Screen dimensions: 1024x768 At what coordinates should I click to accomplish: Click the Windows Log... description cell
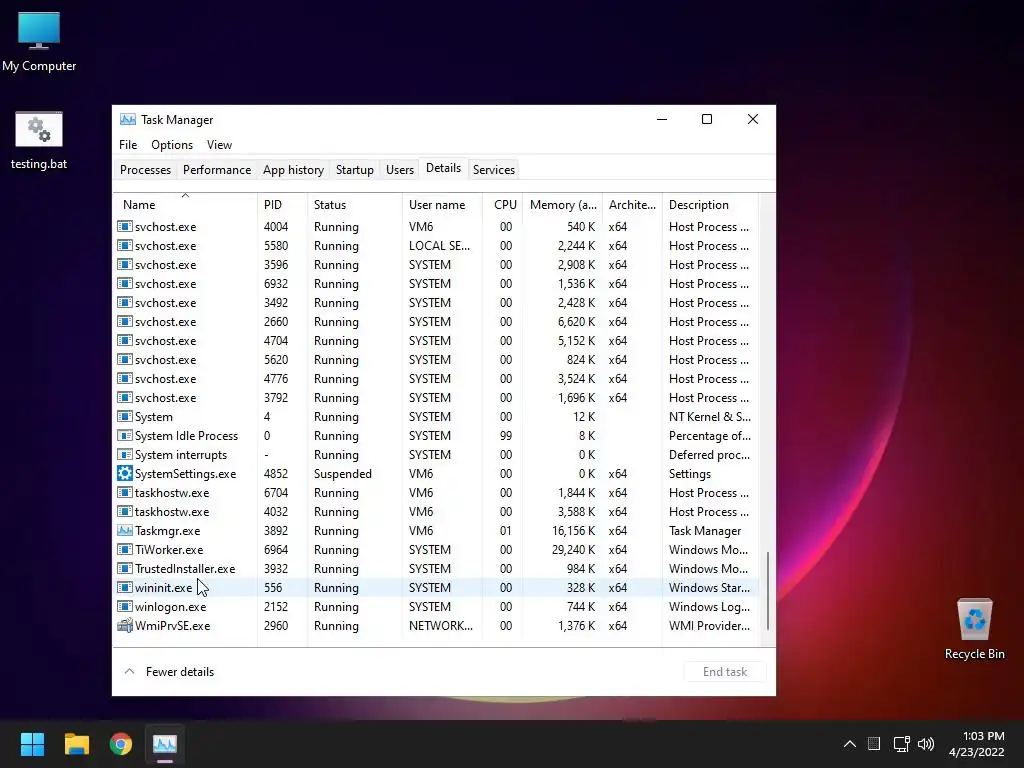coord(709,607)
